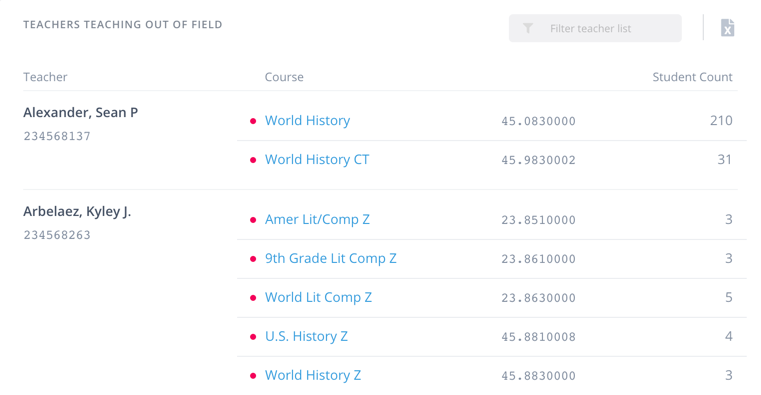Open the World History Z course link
The height and width of the screenshot is (395, 761).
(313, 375)
